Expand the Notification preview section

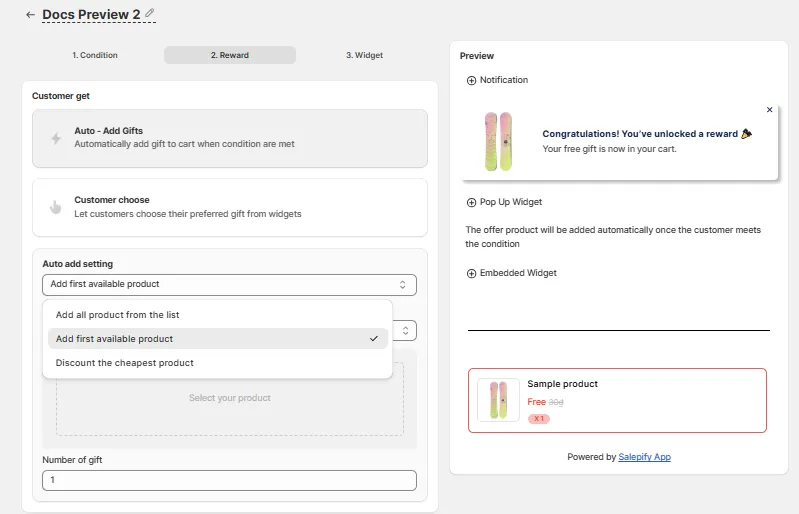click(x=497, y=80)
